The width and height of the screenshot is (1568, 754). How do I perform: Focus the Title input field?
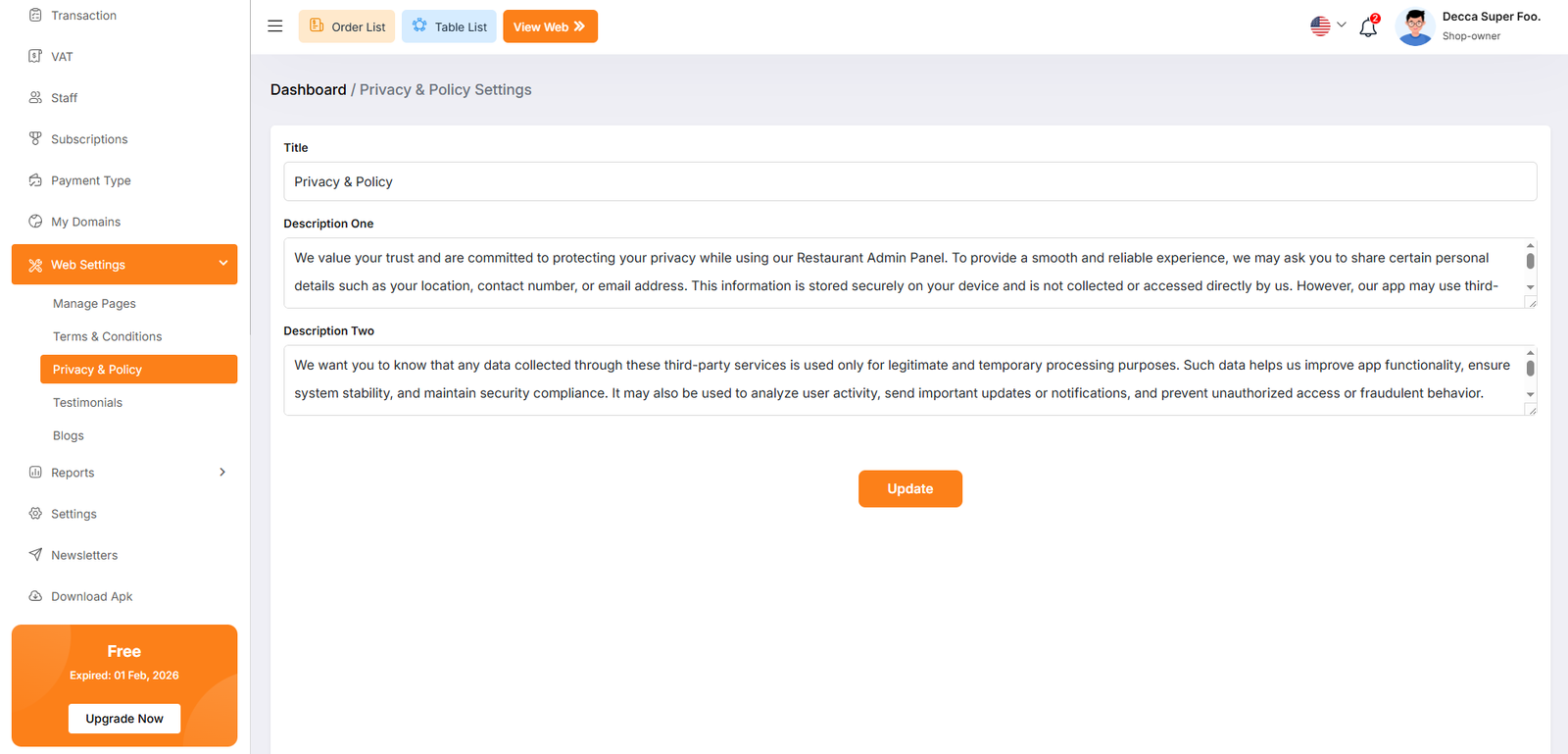(909, 182)
